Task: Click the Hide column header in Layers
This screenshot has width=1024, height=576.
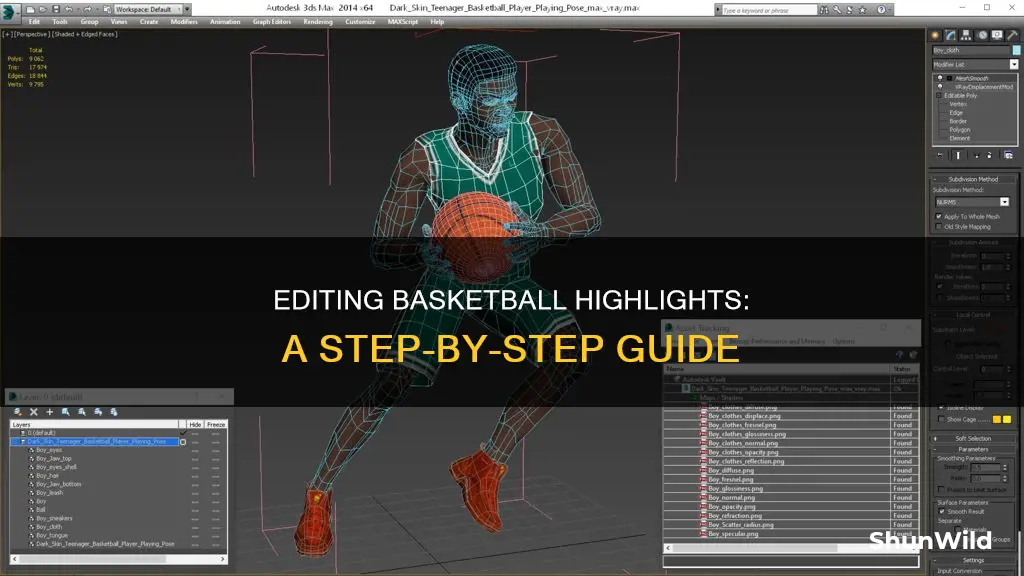Action: pos(195,424)
